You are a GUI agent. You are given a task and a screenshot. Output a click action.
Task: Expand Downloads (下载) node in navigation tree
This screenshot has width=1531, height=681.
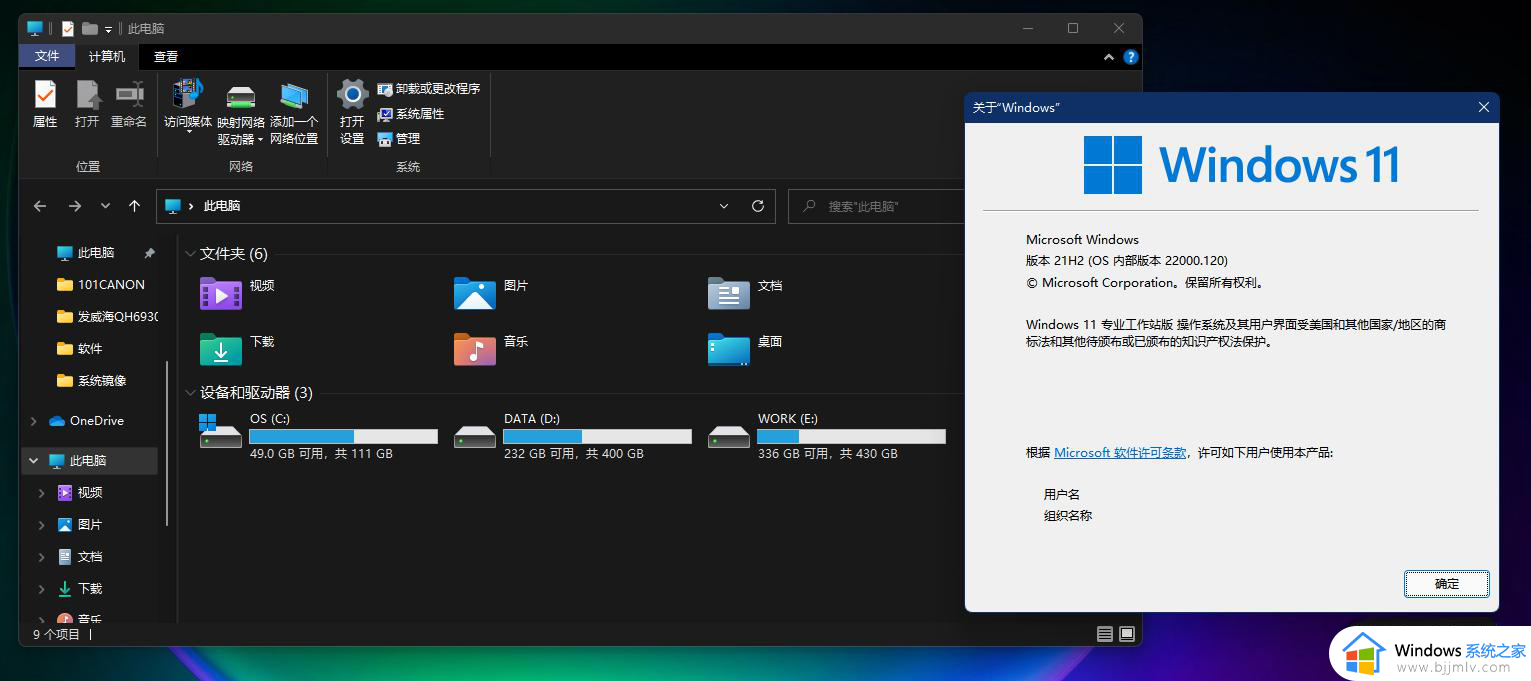click(x=42, y=589)
